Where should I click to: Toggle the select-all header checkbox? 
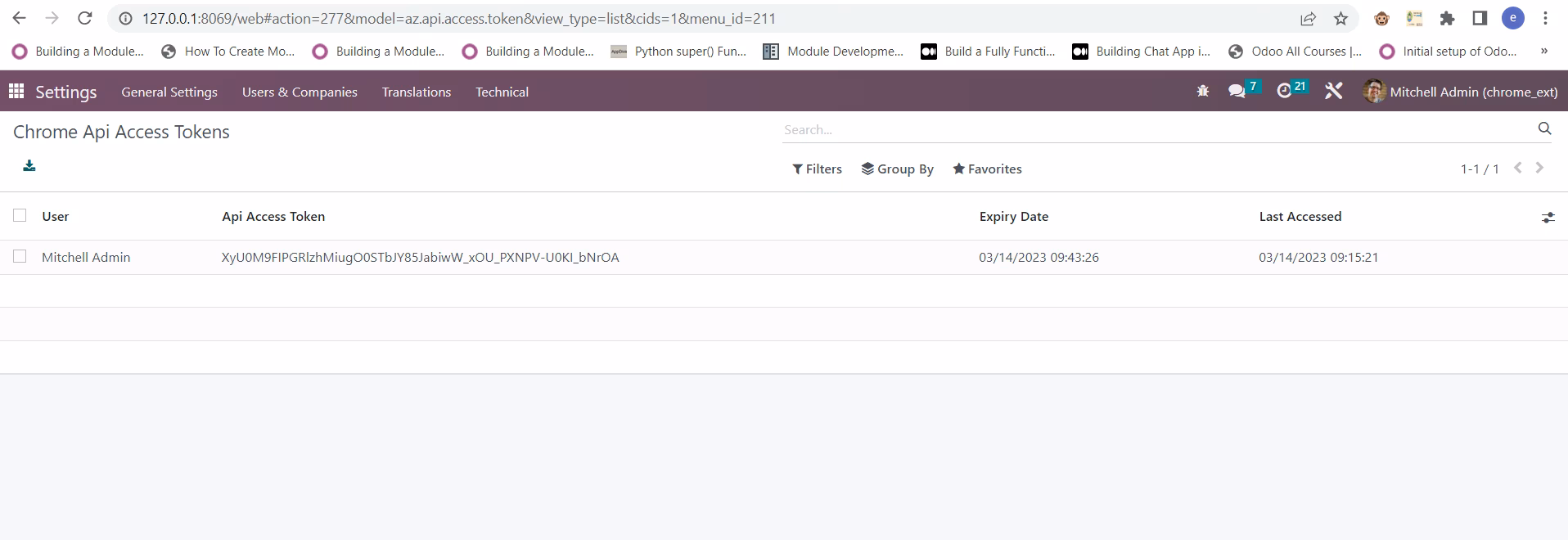pyautogui.click(x=20, y=215)
